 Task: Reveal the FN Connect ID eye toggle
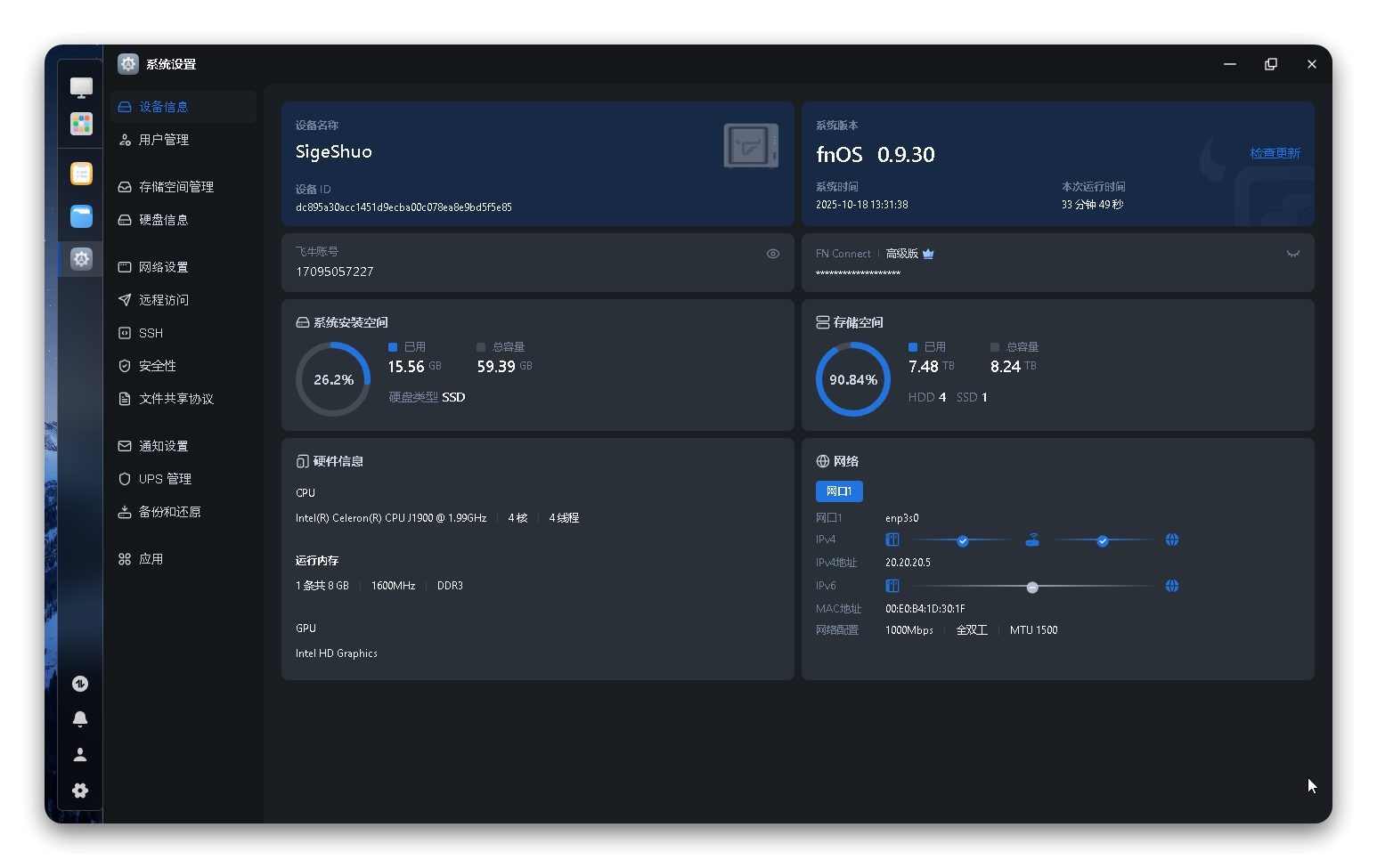click(1292, 254)
